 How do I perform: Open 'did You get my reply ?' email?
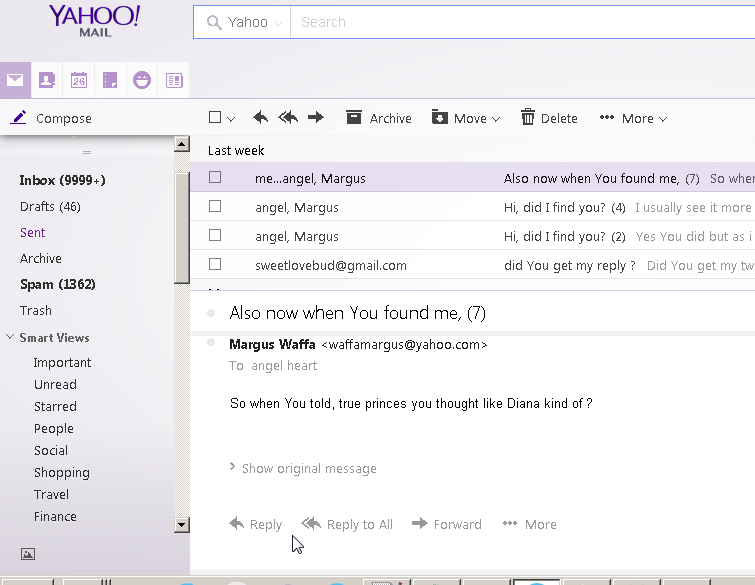473,265
